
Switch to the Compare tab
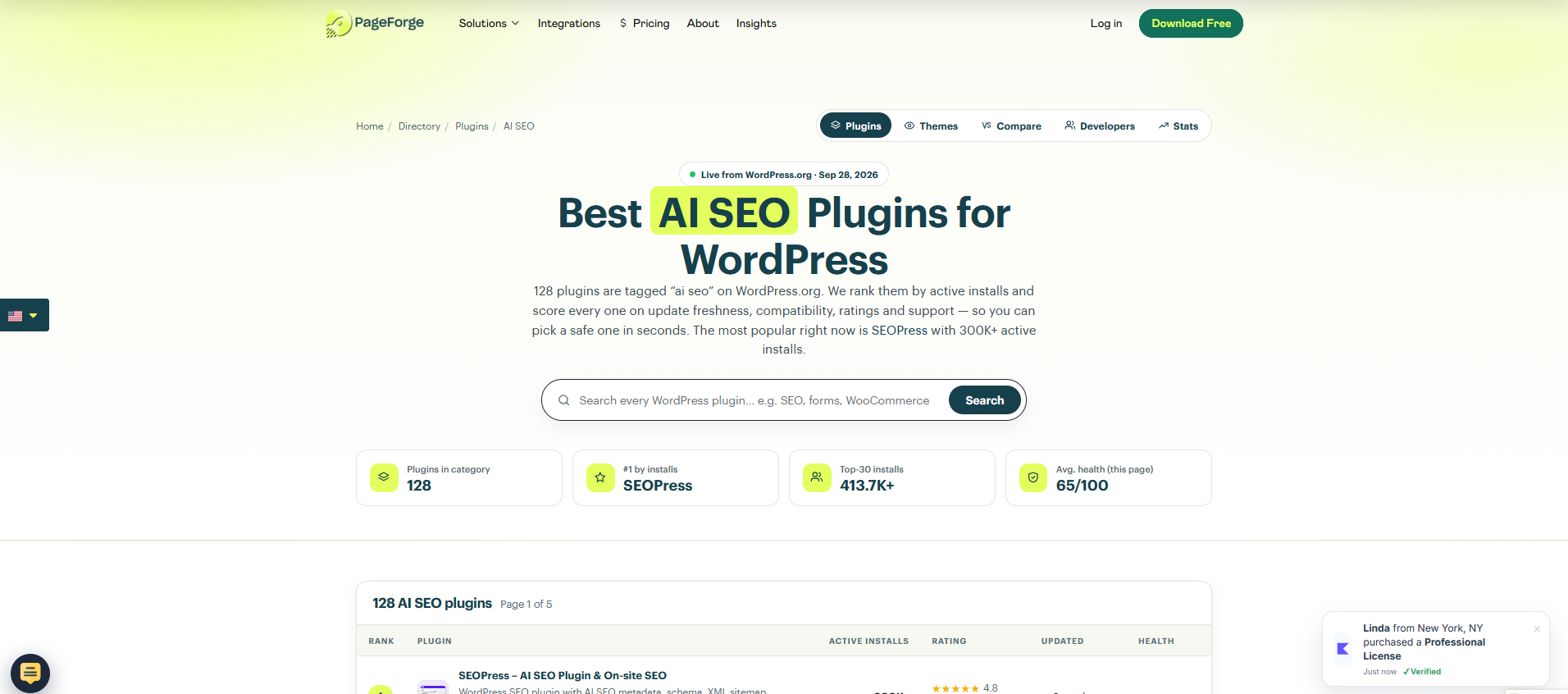tap(1011, 126)
